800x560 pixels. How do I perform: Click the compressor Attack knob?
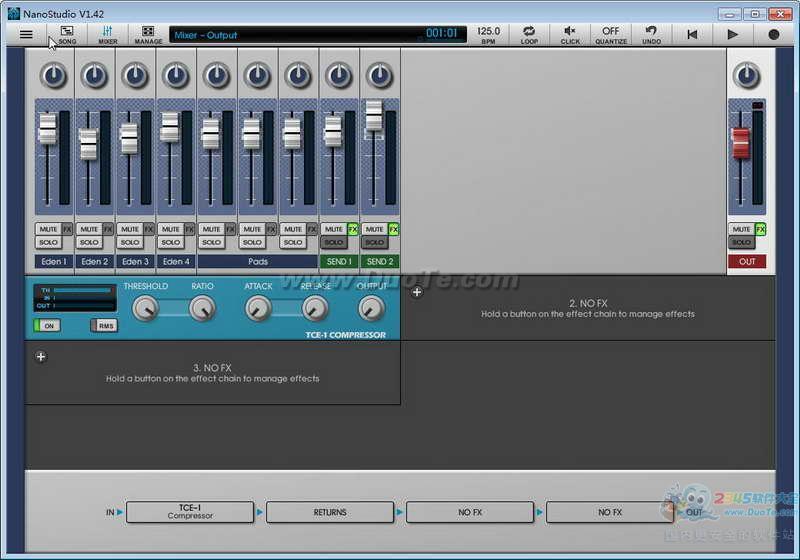[258, 309]
